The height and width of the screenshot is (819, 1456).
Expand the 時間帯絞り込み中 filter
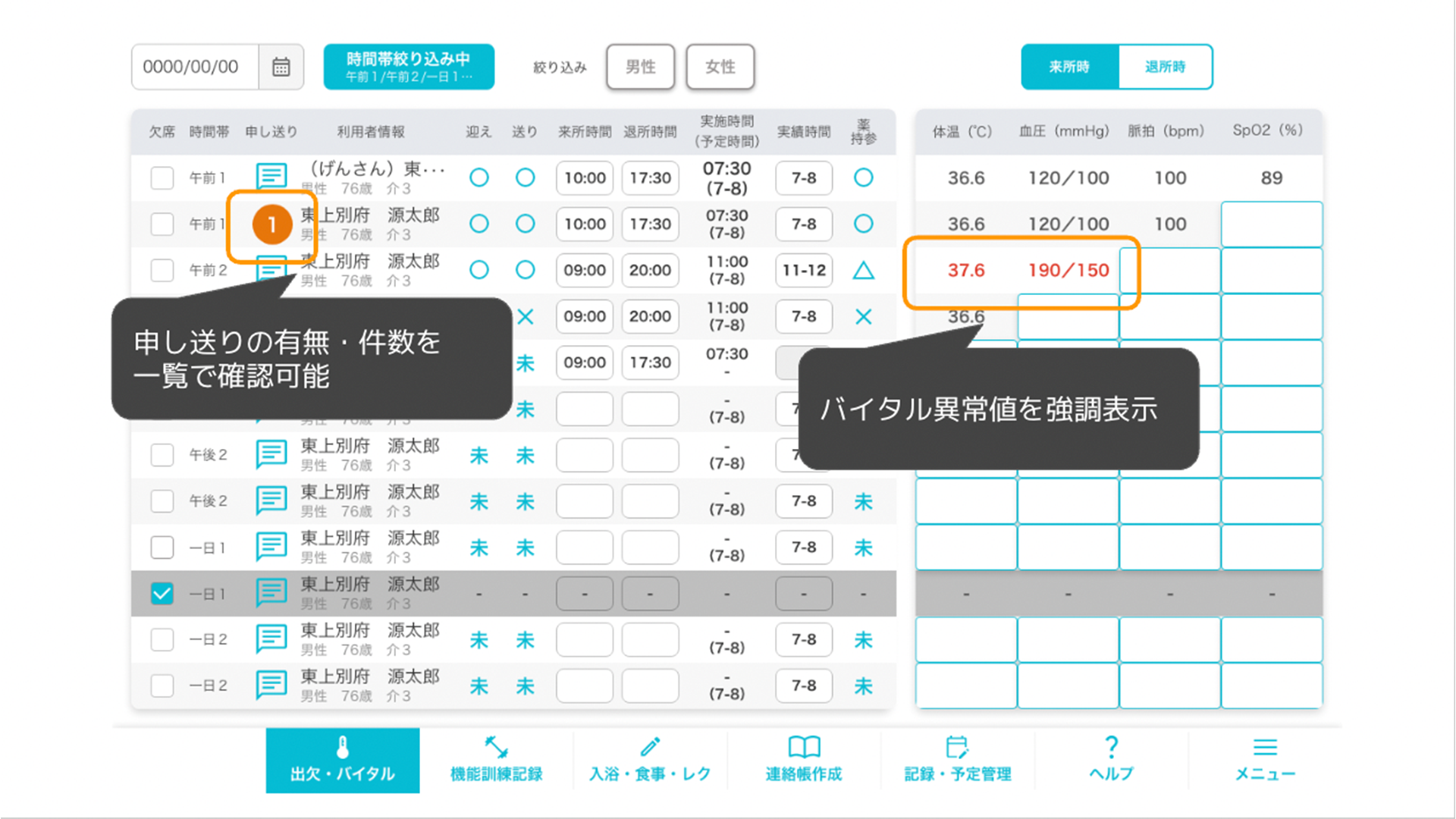(x=409, y=67)
